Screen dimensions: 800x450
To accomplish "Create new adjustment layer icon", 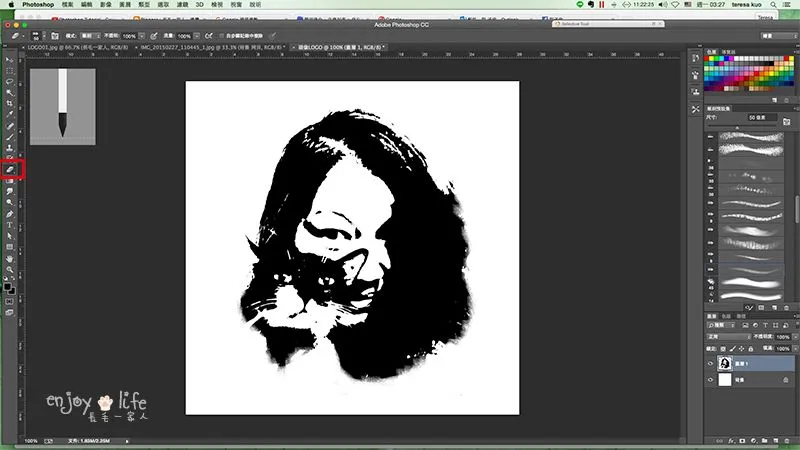I will pyautogui.click(x=753, y=440).
